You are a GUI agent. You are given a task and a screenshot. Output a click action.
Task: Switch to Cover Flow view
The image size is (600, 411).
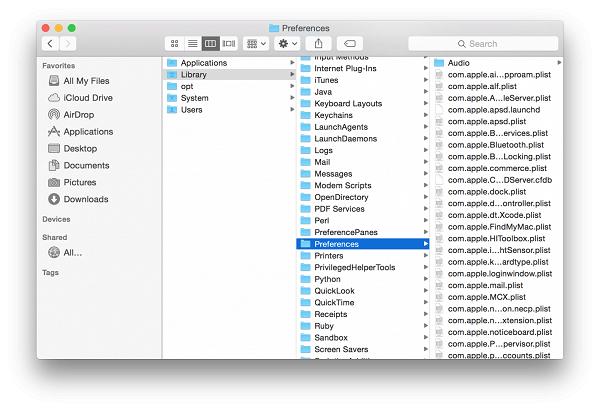229,44
